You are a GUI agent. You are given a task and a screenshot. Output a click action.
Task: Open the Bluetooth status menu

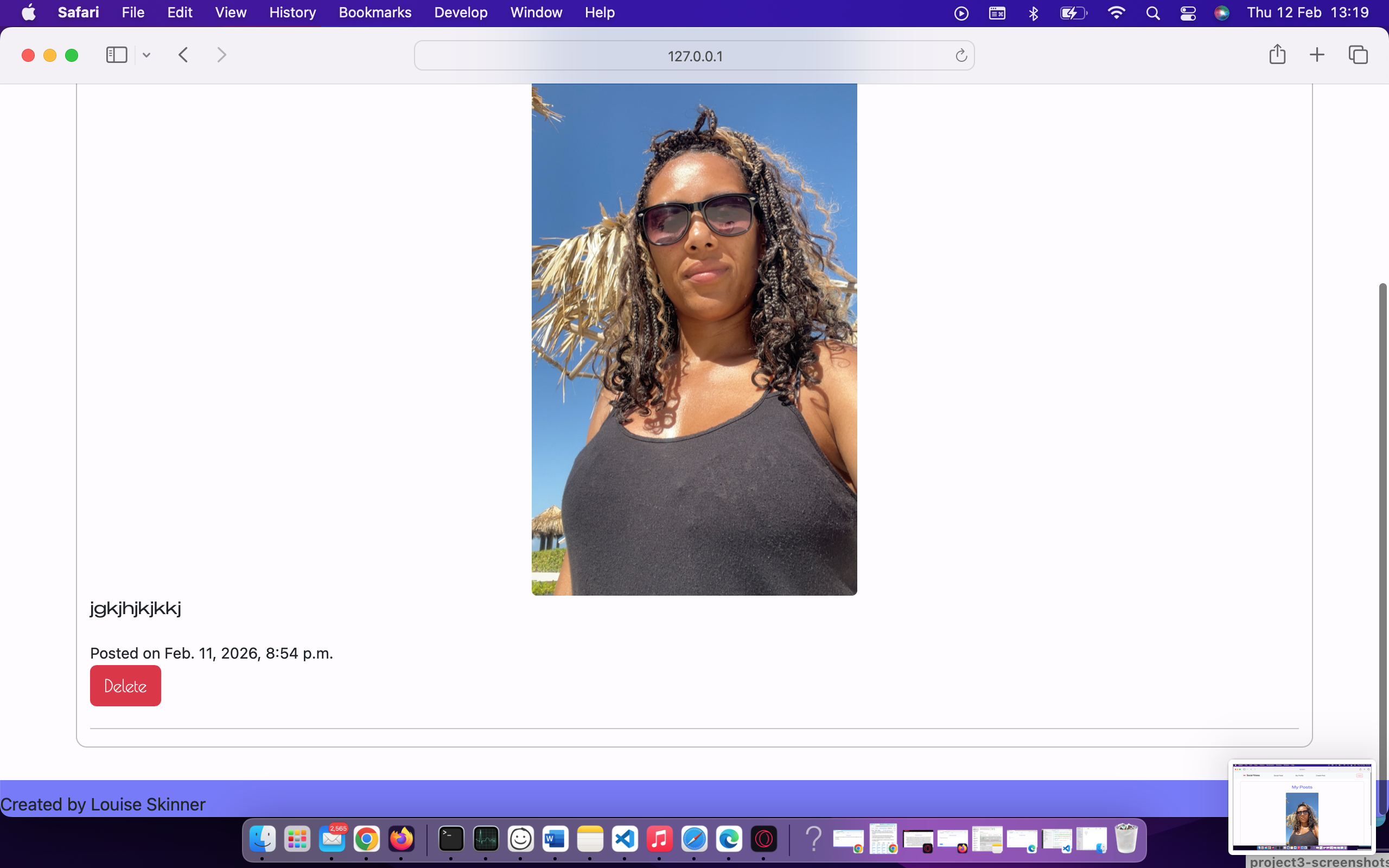(1033, 12)
